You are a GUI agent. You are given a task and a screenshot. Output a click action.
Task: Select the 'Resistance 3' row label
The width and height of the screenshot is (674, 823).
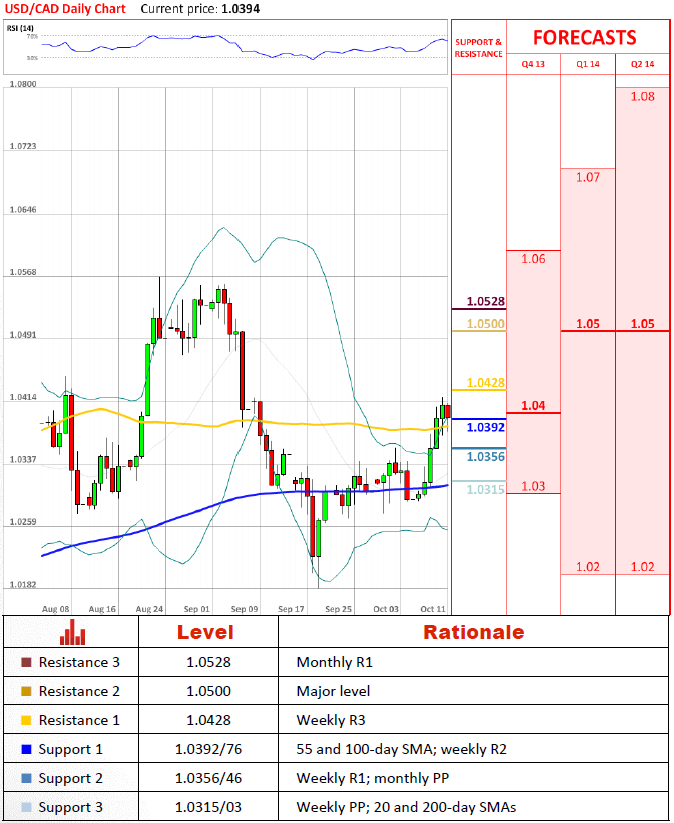pyautogui.click(x=79, y=662)
